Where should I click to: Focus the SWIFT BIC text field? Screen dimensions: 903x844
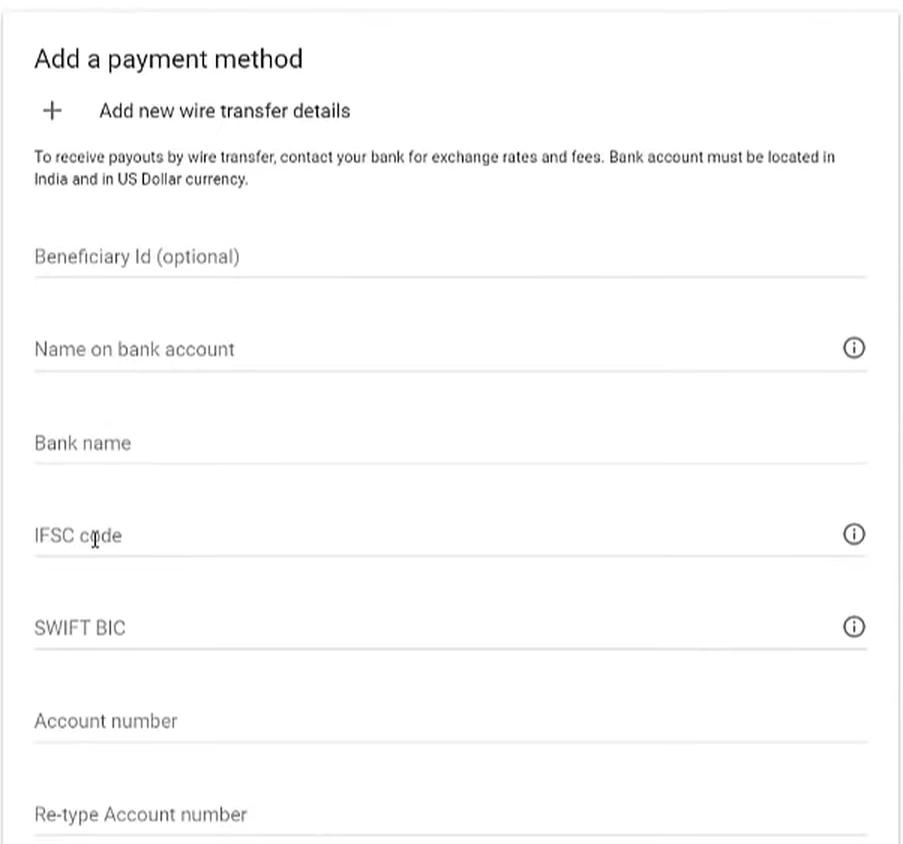[x=437, y=628]
